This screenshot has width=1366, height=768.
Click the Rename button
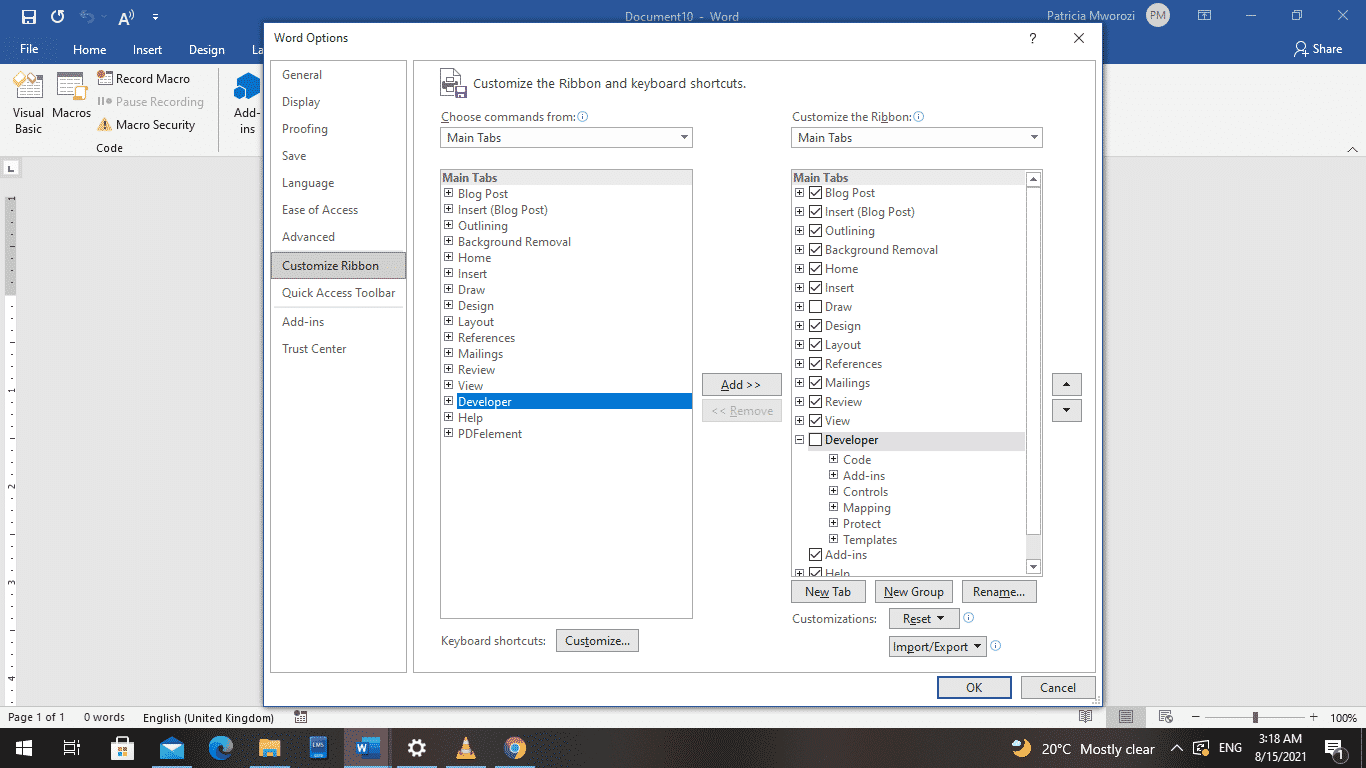pos(999,591)
